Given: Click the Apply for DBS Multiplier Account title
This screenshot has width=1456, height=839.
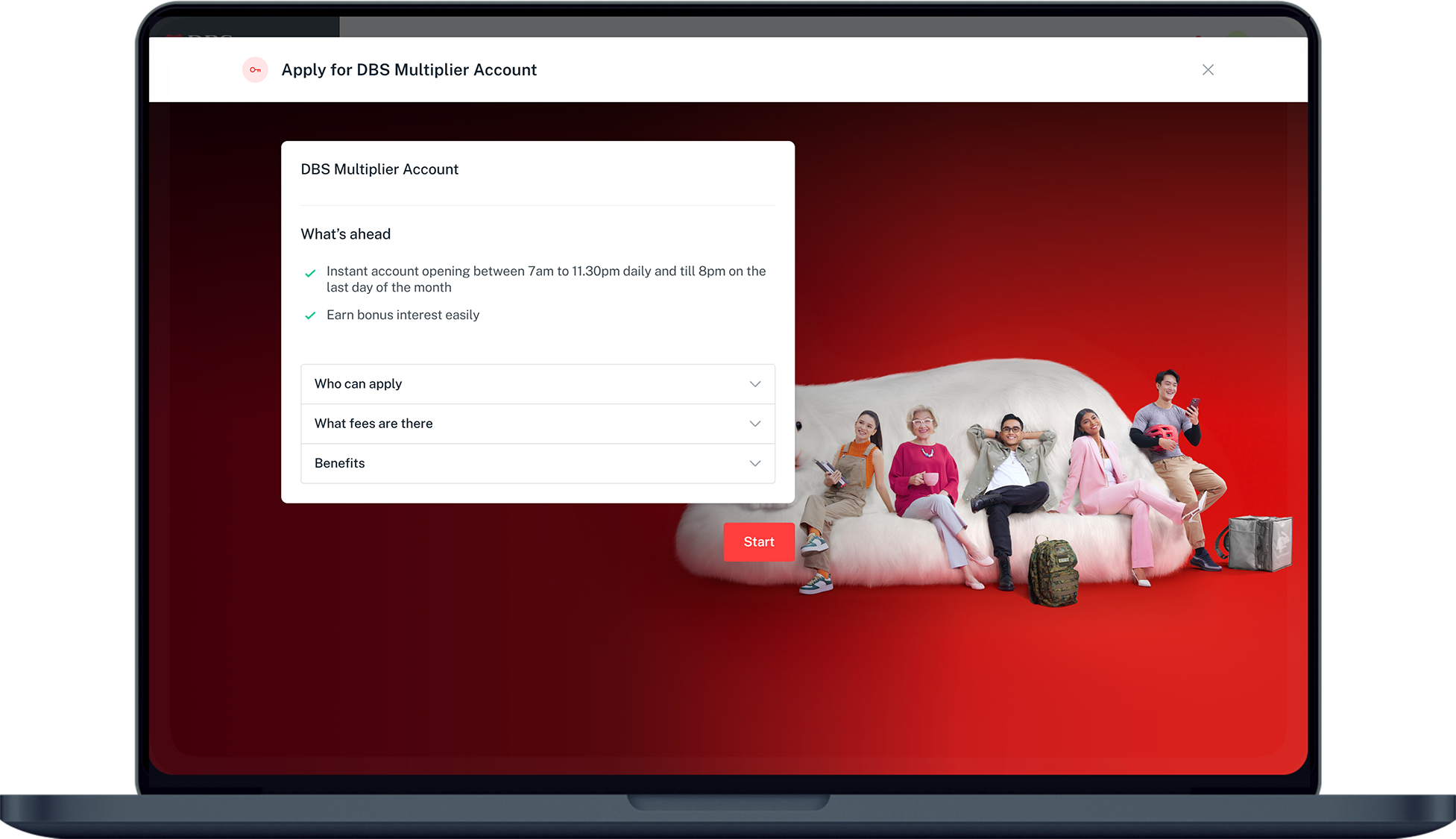Looking at the screenshot, I should (x=409, y=70).
